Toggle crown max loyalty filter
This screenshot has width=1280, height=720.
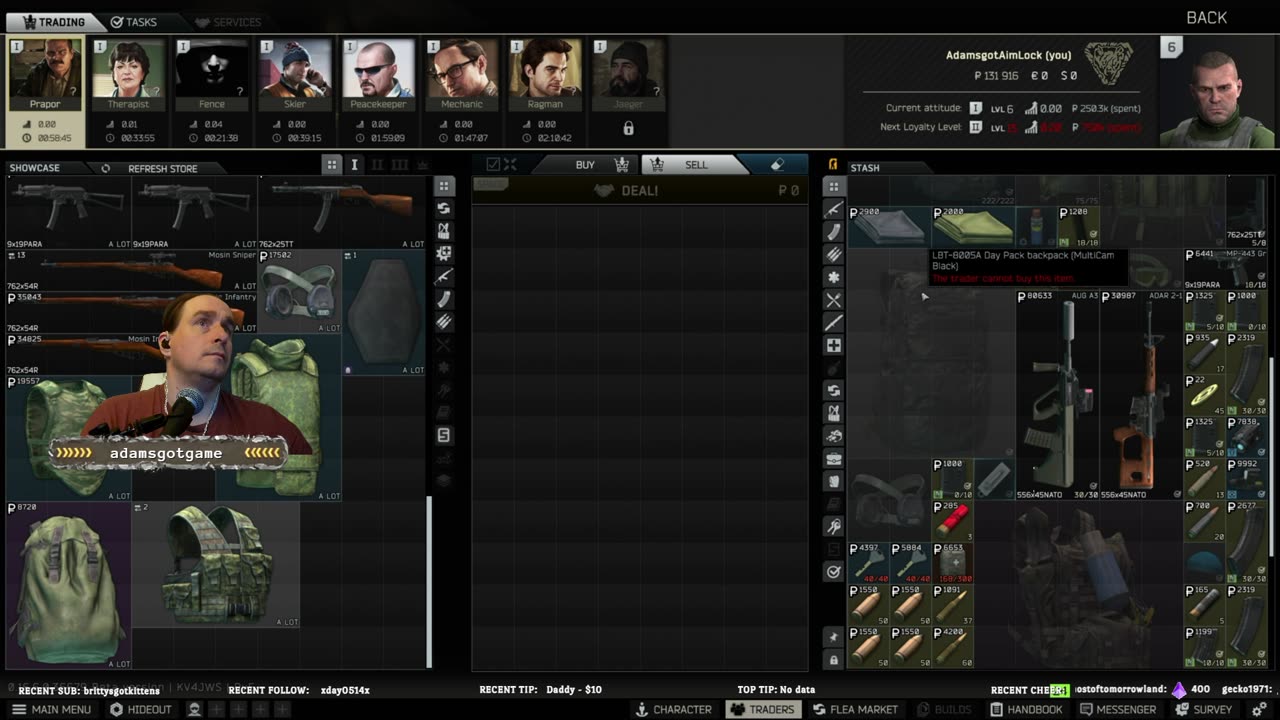422,165
